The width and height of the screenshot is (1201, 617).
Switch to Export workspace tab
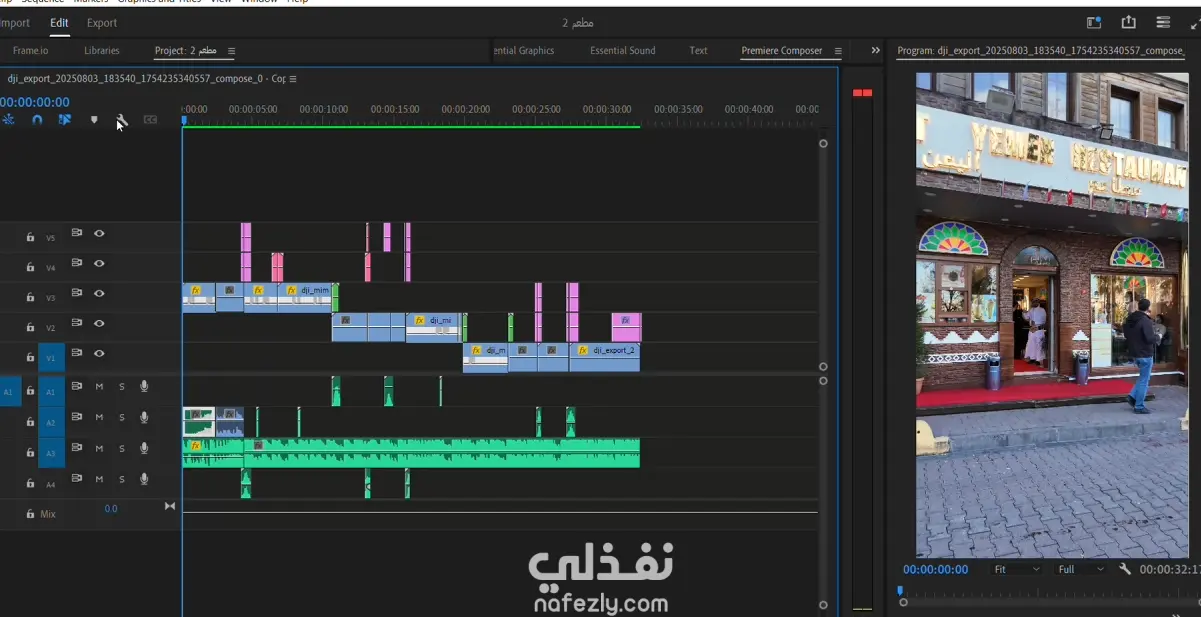(102, 23)
